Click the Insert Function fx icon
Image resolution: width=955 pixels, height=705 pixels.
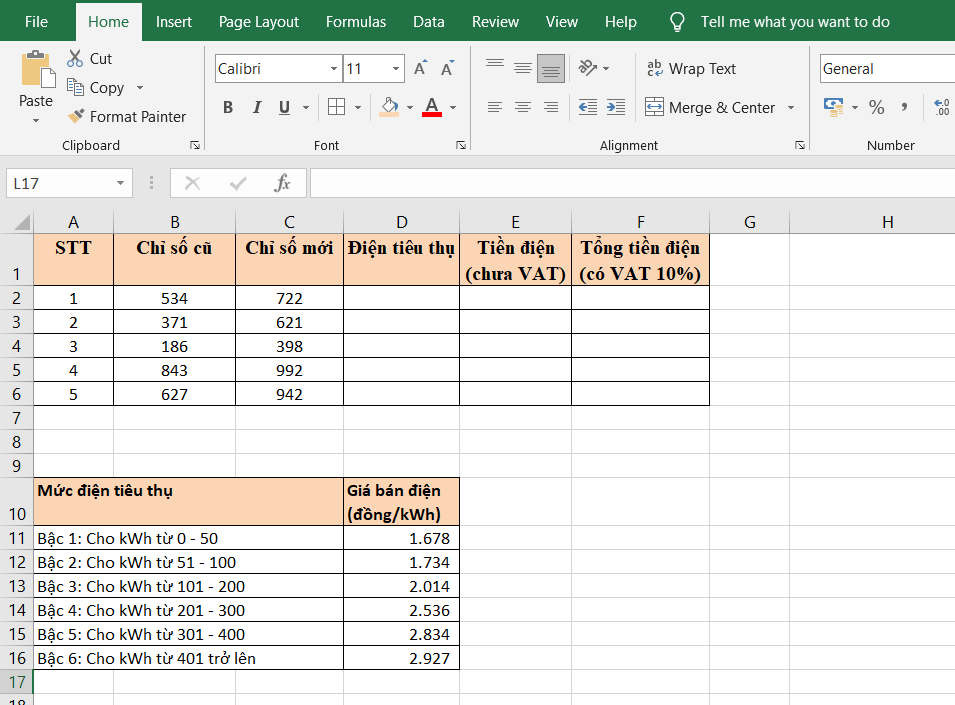(283, 183)
